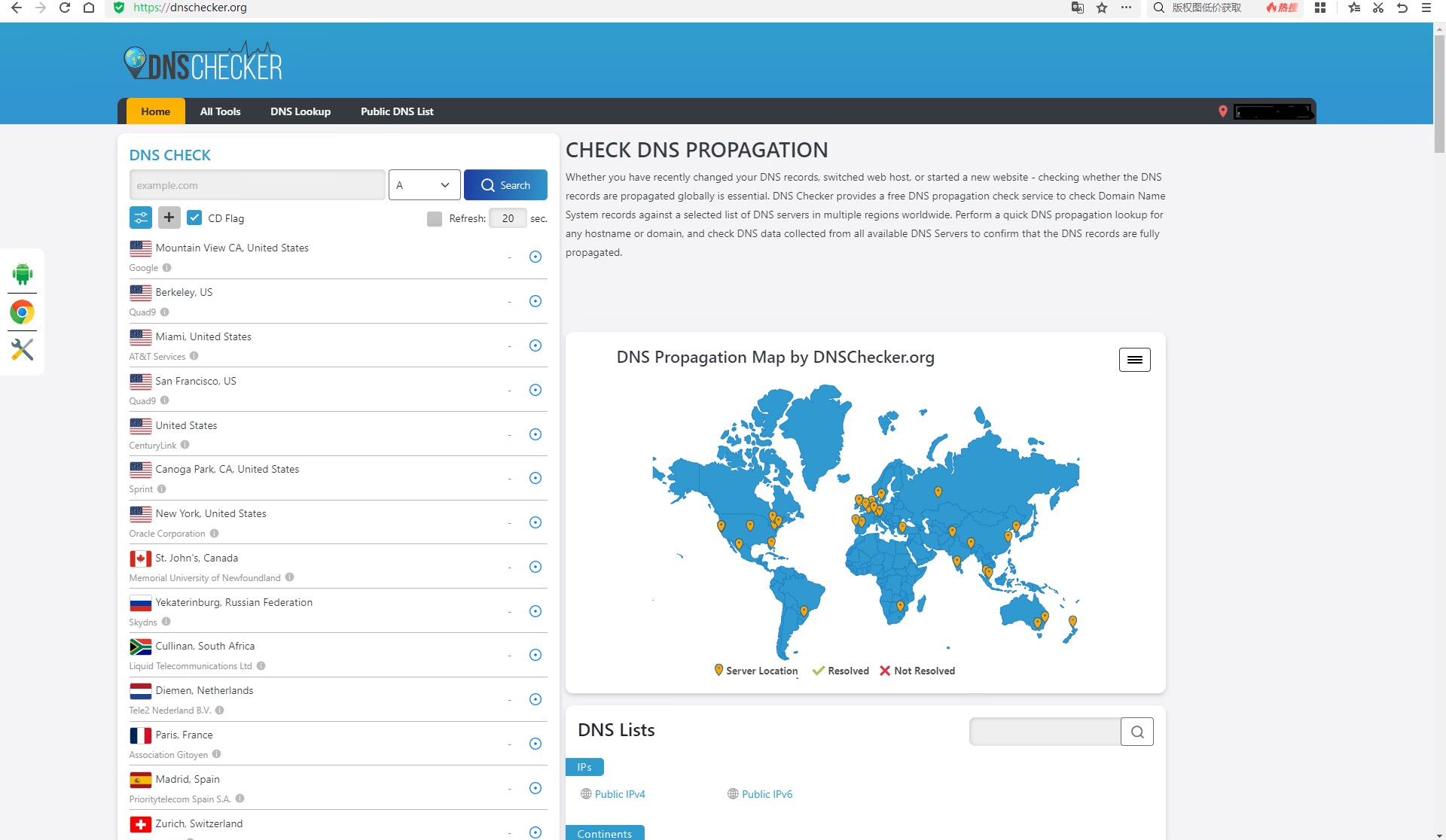Image resolution: width=1446 pixels, height=840 pixels.
Task: Click the Yekaterinburg, Russian Federation row text
Action: point(234,602)
